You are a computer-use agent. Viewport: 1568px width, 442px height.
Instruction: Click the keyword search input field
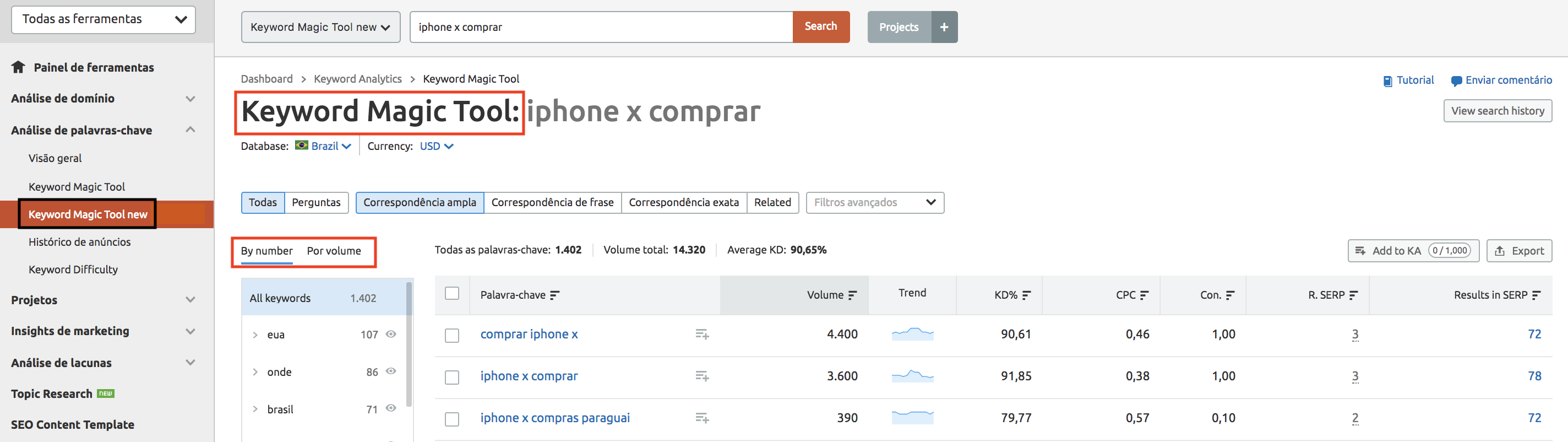[600, 27]
